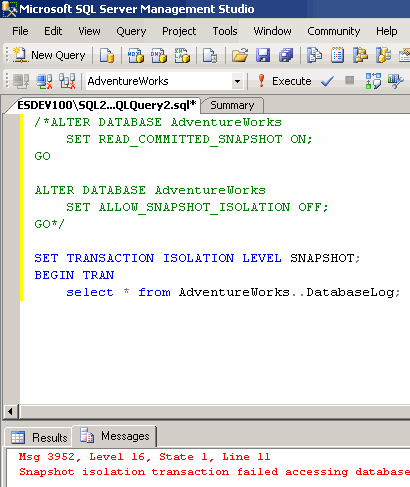The width and height of the screenshot is (410, 487).
Task: Select the Messages tab
Action: point(115,436)
